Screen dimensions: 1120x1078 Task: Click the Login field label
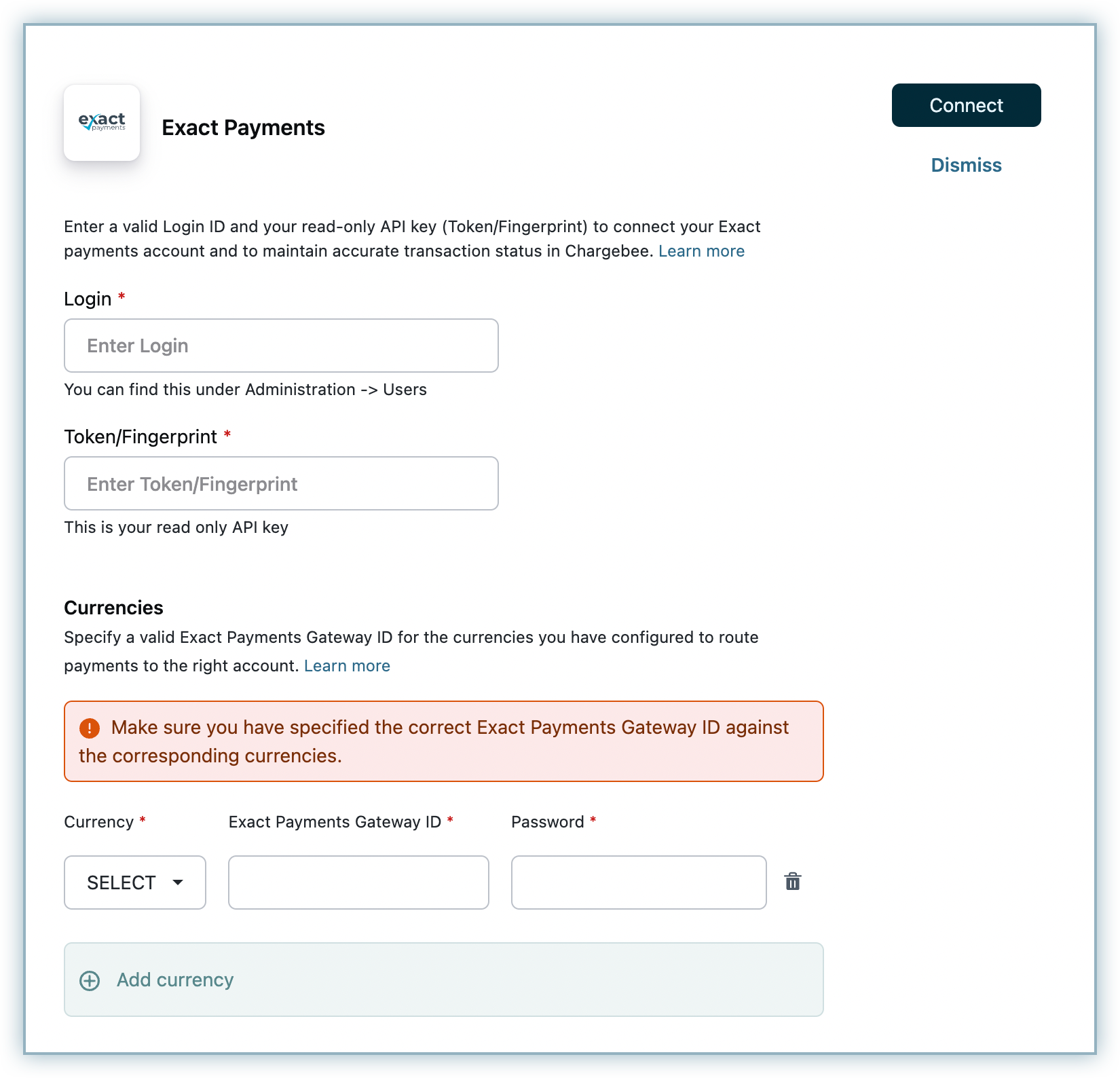click(x=88, y=299)
